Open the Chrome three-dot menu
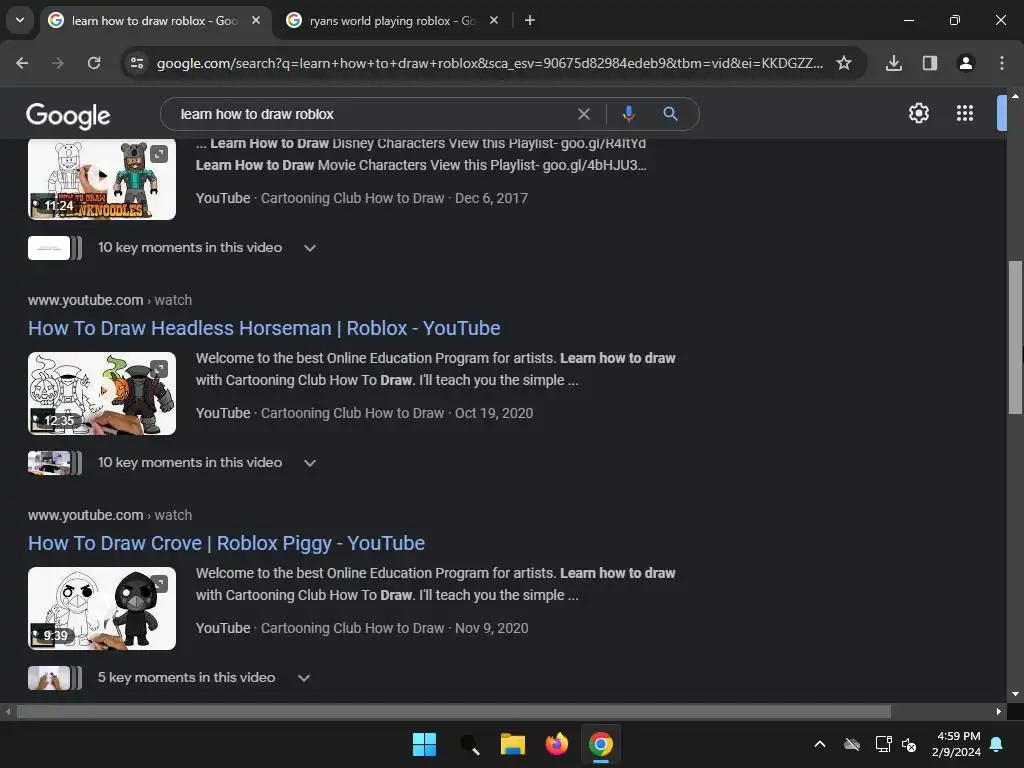This screenshot has height=768, width=1024. [1001, 63]
